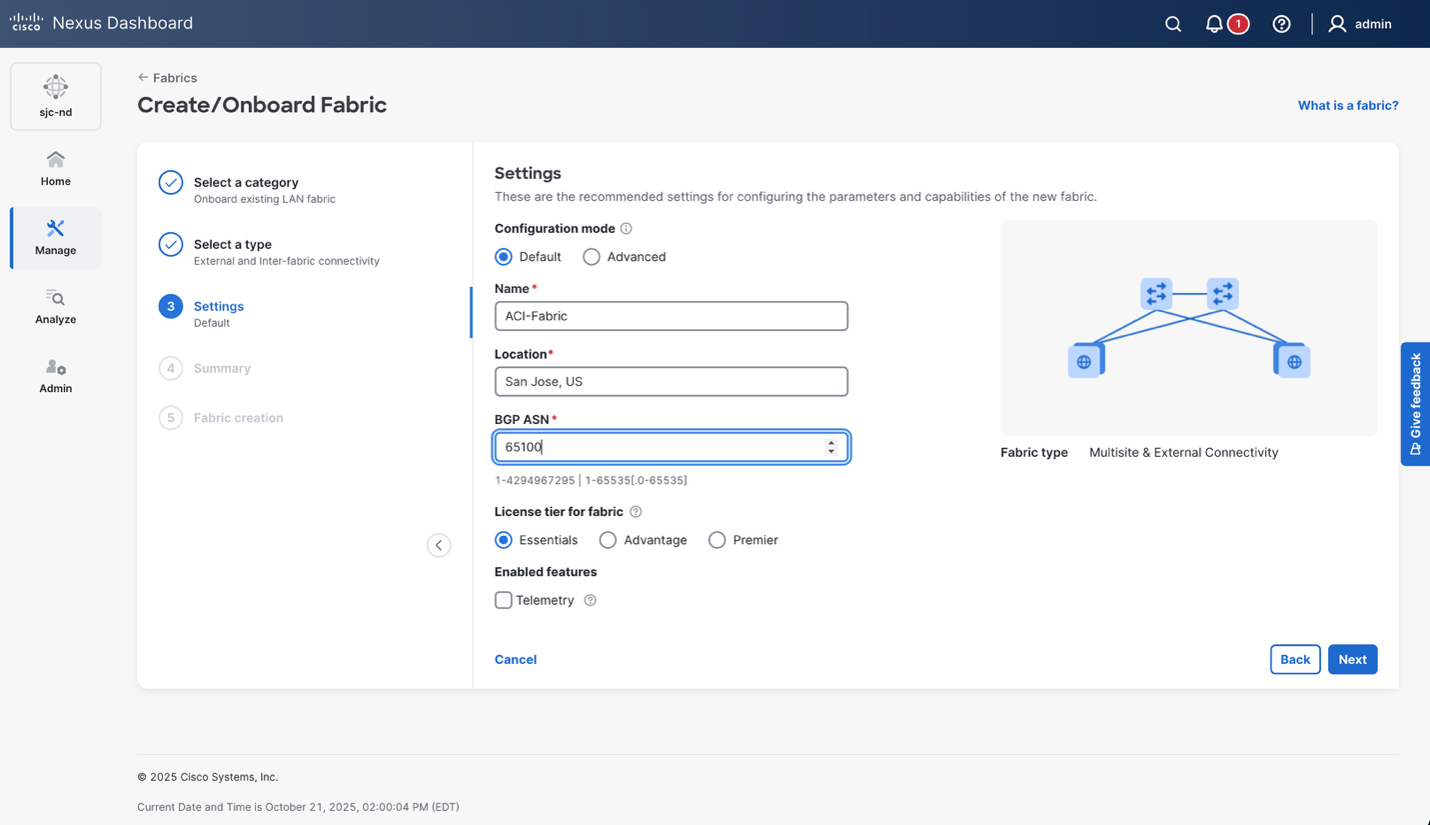Select Essentials license tier
The height and width of the screenshot is (825, 1430).
503,540
